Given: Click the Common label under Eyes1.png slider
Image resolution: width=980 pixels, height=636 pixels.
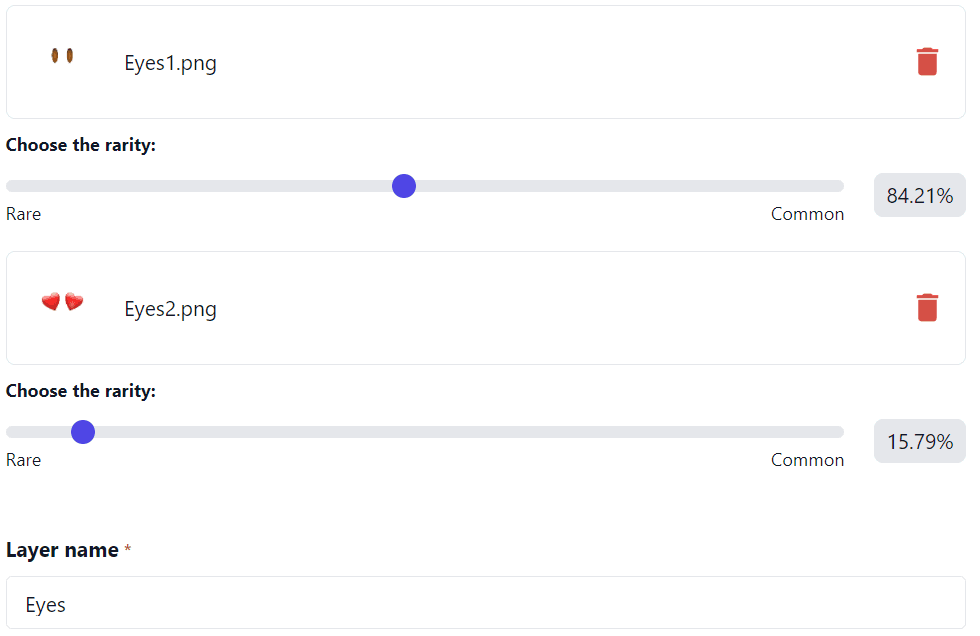Looking at the screenshot, I should pyautogui.click(x=807, y=214).
